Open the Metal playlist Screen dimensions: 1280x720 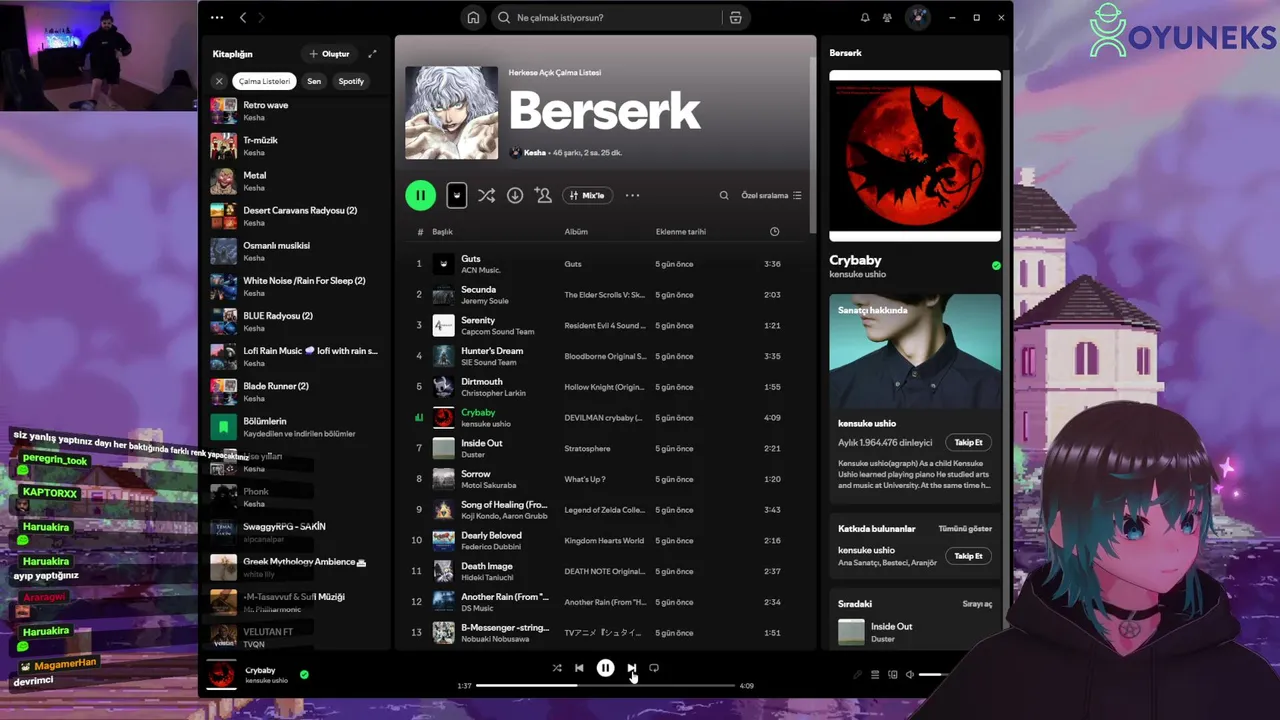click(294, 181)
